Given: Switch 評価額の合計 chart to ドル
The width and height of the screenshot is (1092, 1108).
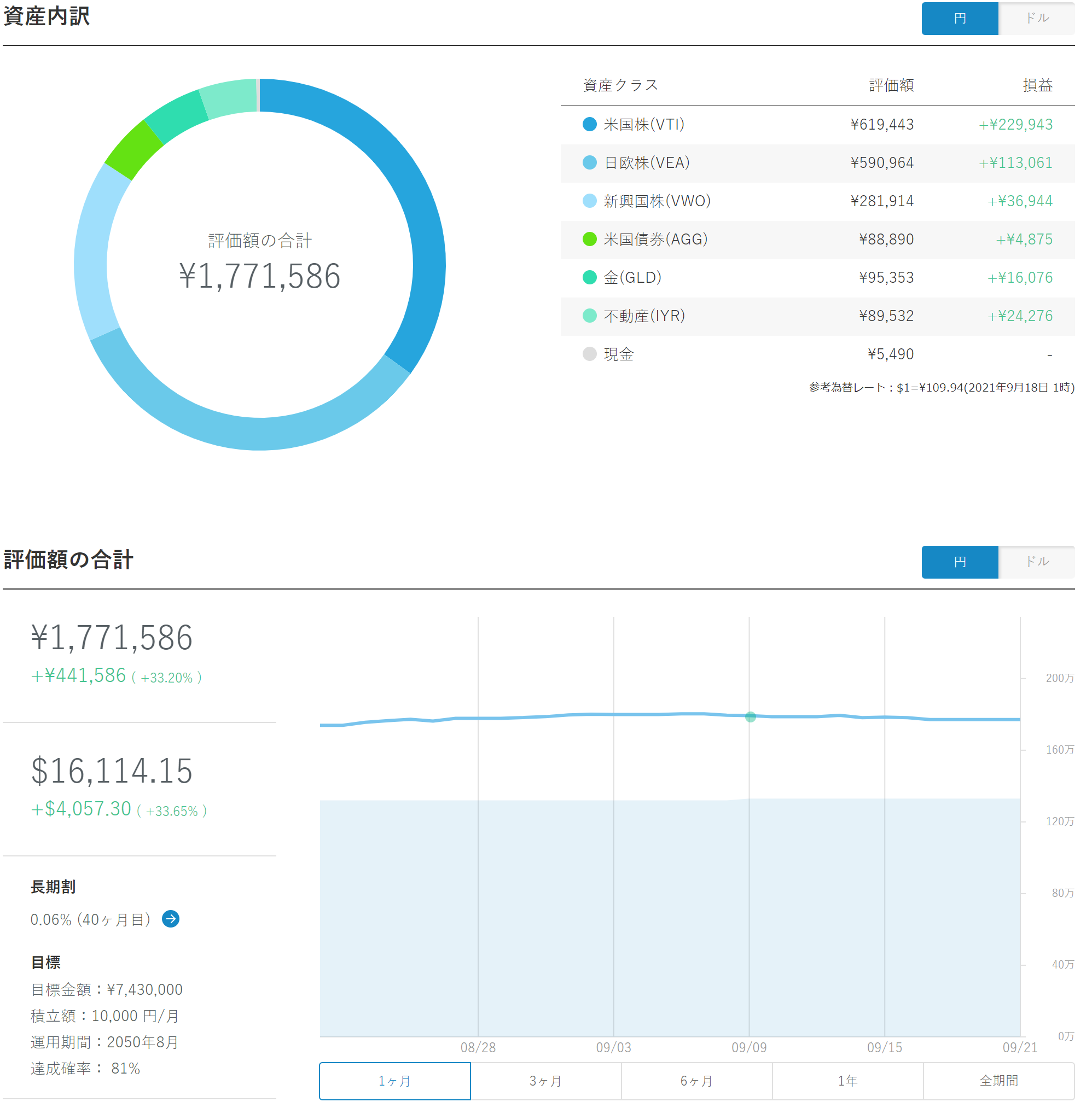Looking at the screenshot, I should 1037,562.
